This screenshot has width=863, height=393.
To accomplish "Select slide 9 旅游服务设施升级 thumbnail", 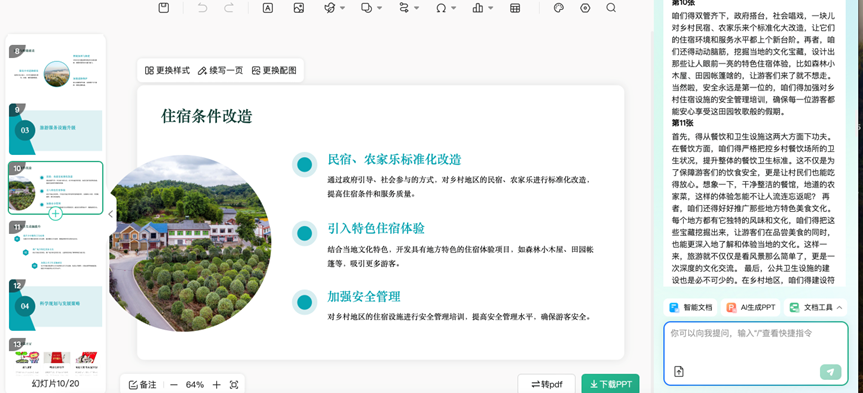I will 55,129.
